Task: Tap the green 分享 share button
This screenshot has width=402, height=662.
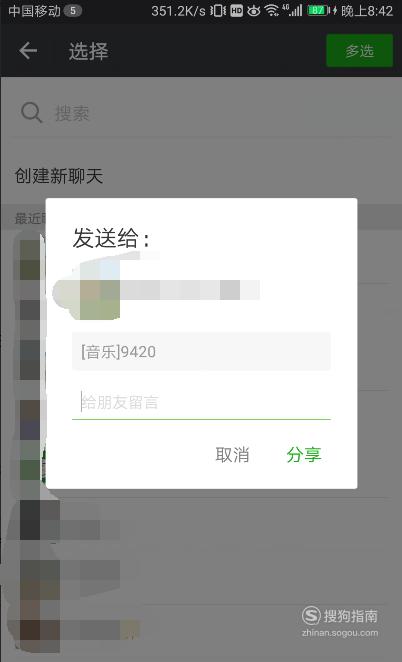Action: point(304,455)
